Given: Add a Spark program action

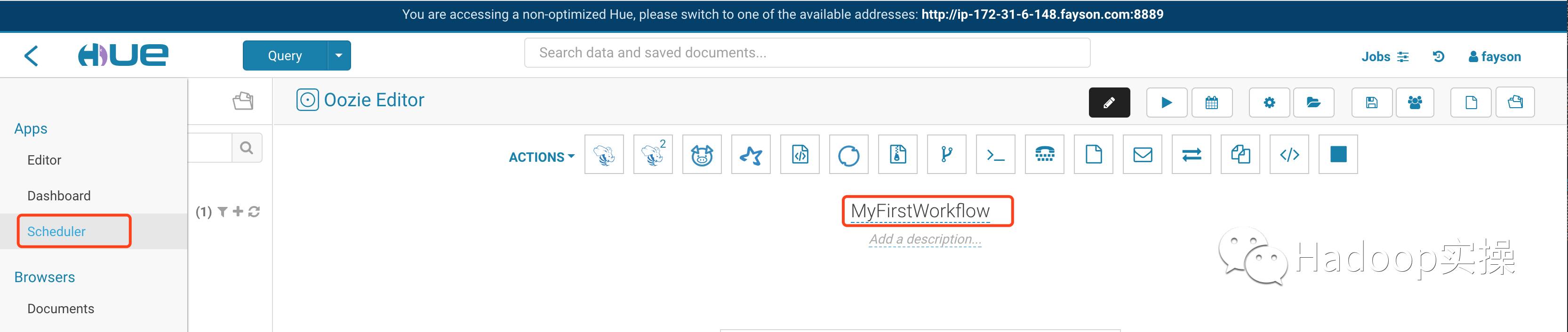Looking at the screenshot, I should 751,154.
